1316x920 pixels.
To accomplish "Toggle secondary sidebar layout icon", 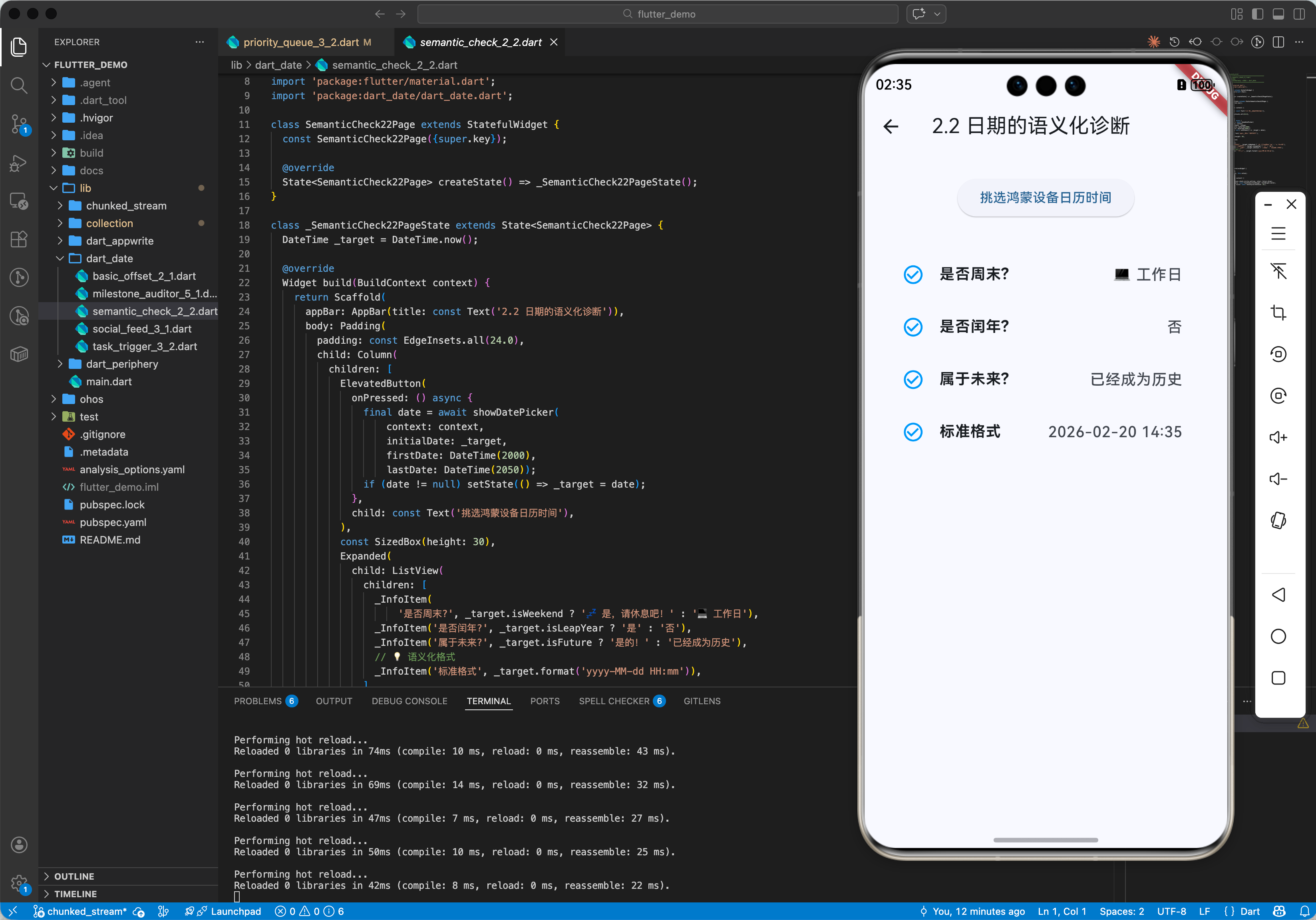I will click(1299, 14).
